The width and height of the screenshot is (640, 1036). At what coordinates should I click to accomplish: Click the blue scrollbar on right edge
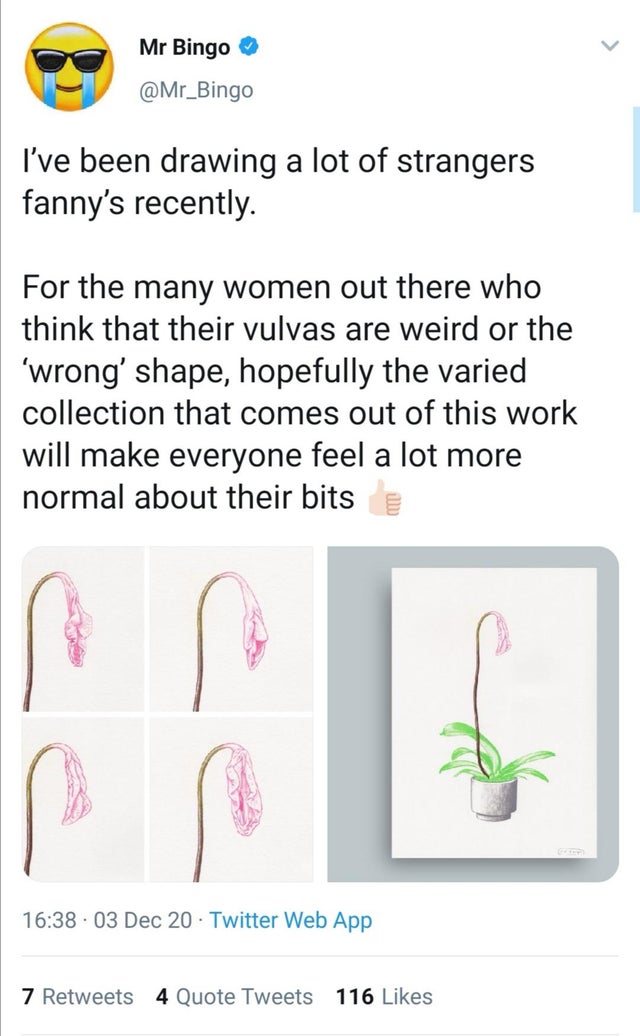pyautogui.click(x=636, y=159)
